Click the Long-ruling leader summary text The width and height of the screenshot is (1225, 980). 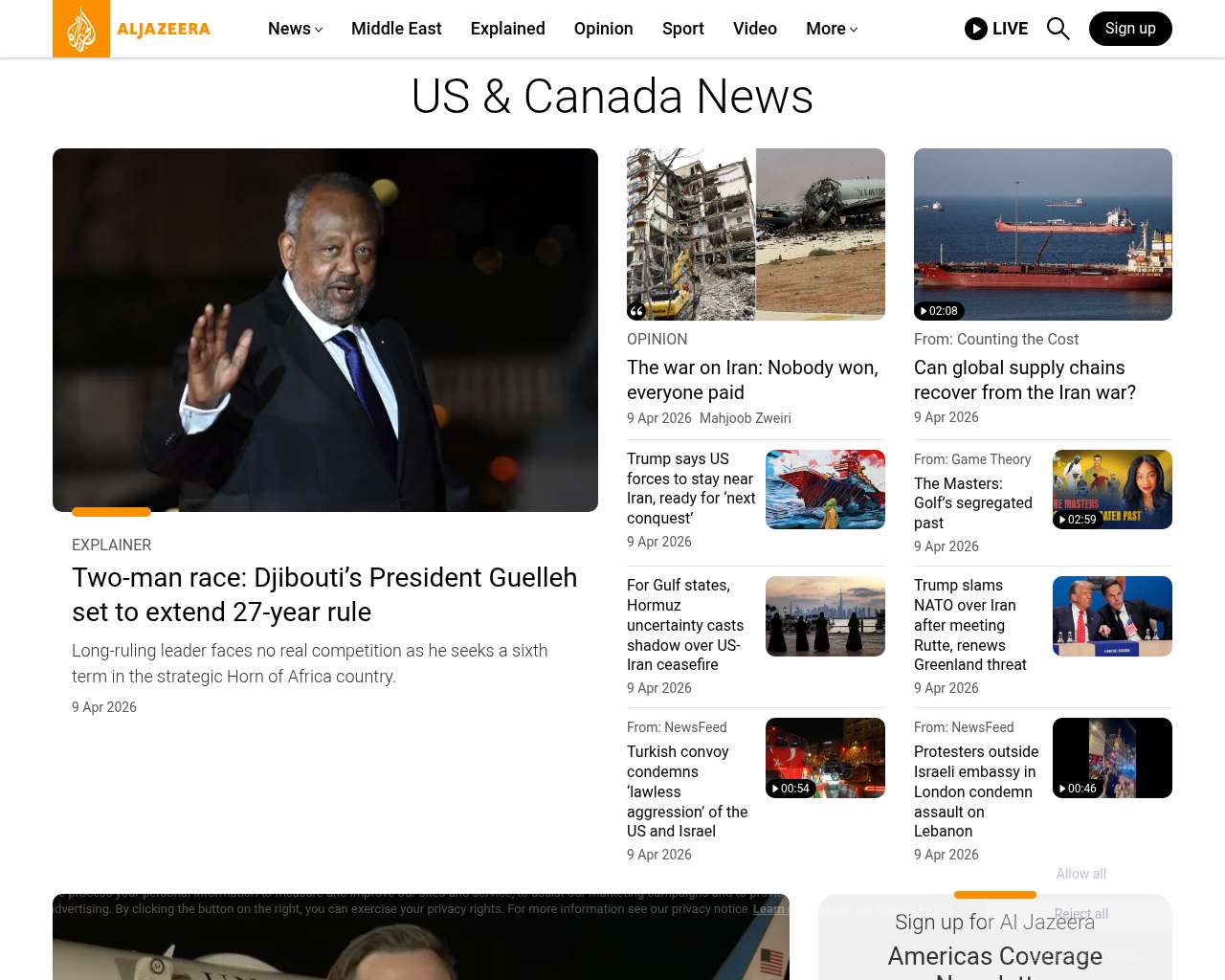pyautogui.click(x=310, y=663)
